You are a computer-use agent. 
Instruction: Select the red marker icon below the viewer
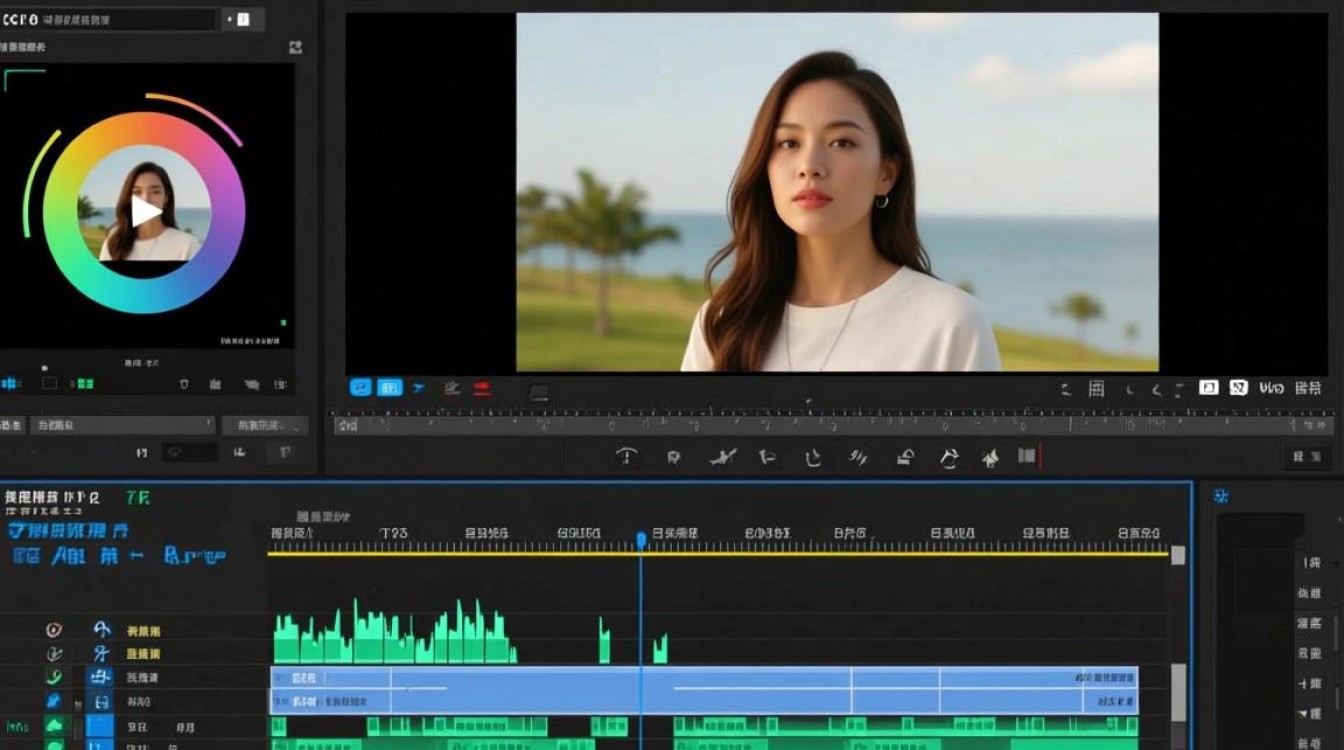click(x=482, y=388)
